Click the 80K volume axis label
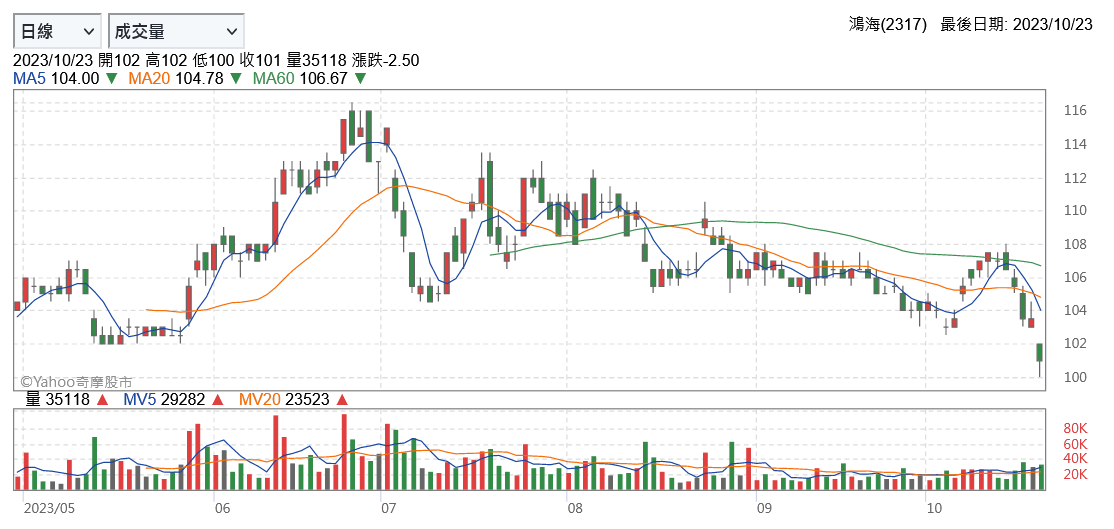 coord(1075,428)
